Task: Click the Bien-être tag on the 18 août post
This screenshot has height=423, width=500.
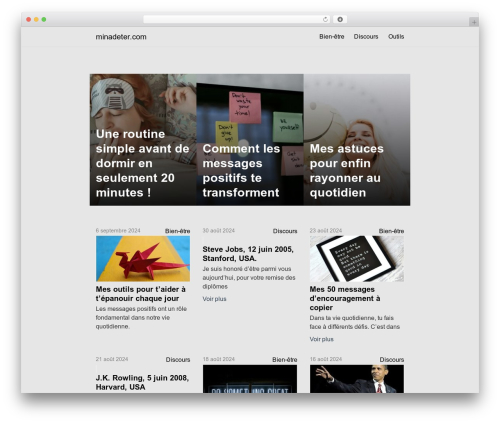Action: (285, 360)
